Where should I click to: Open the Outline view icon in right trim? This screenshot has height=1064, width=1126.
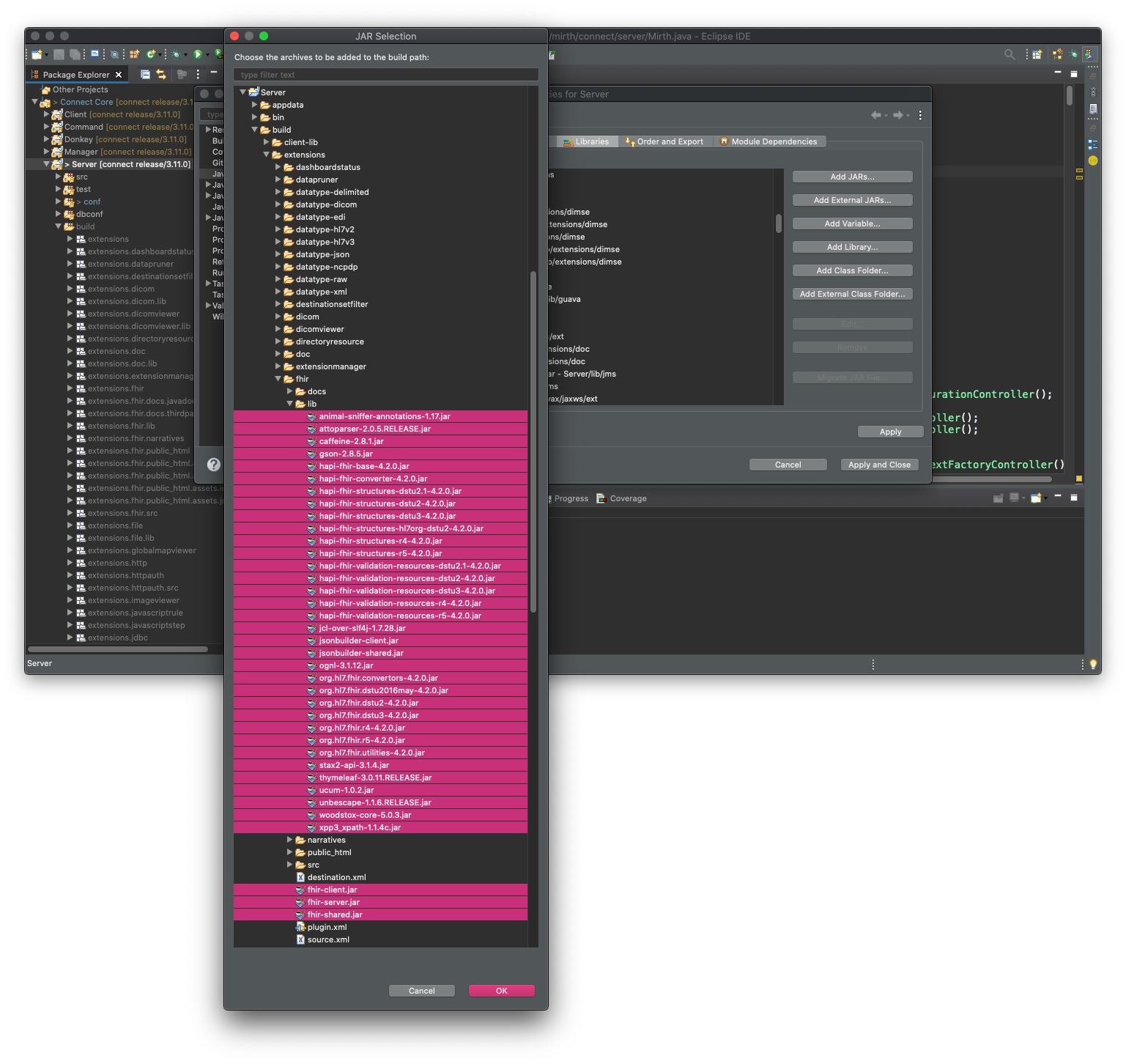click(1092, 144)
